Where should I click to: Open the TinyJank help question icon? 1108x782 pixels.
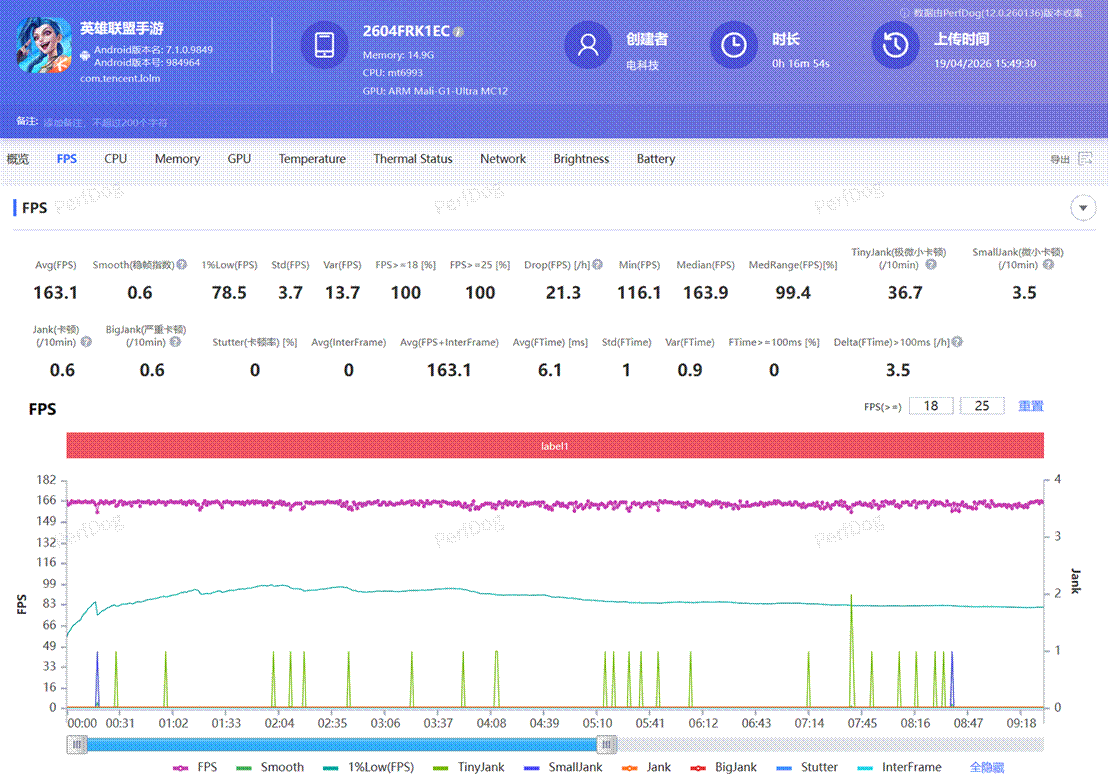(930, 265)
